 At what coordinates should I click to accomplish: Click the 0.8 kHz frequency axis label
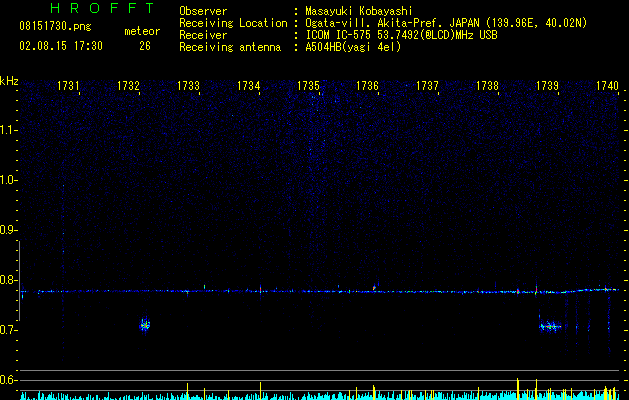(9, 280)
